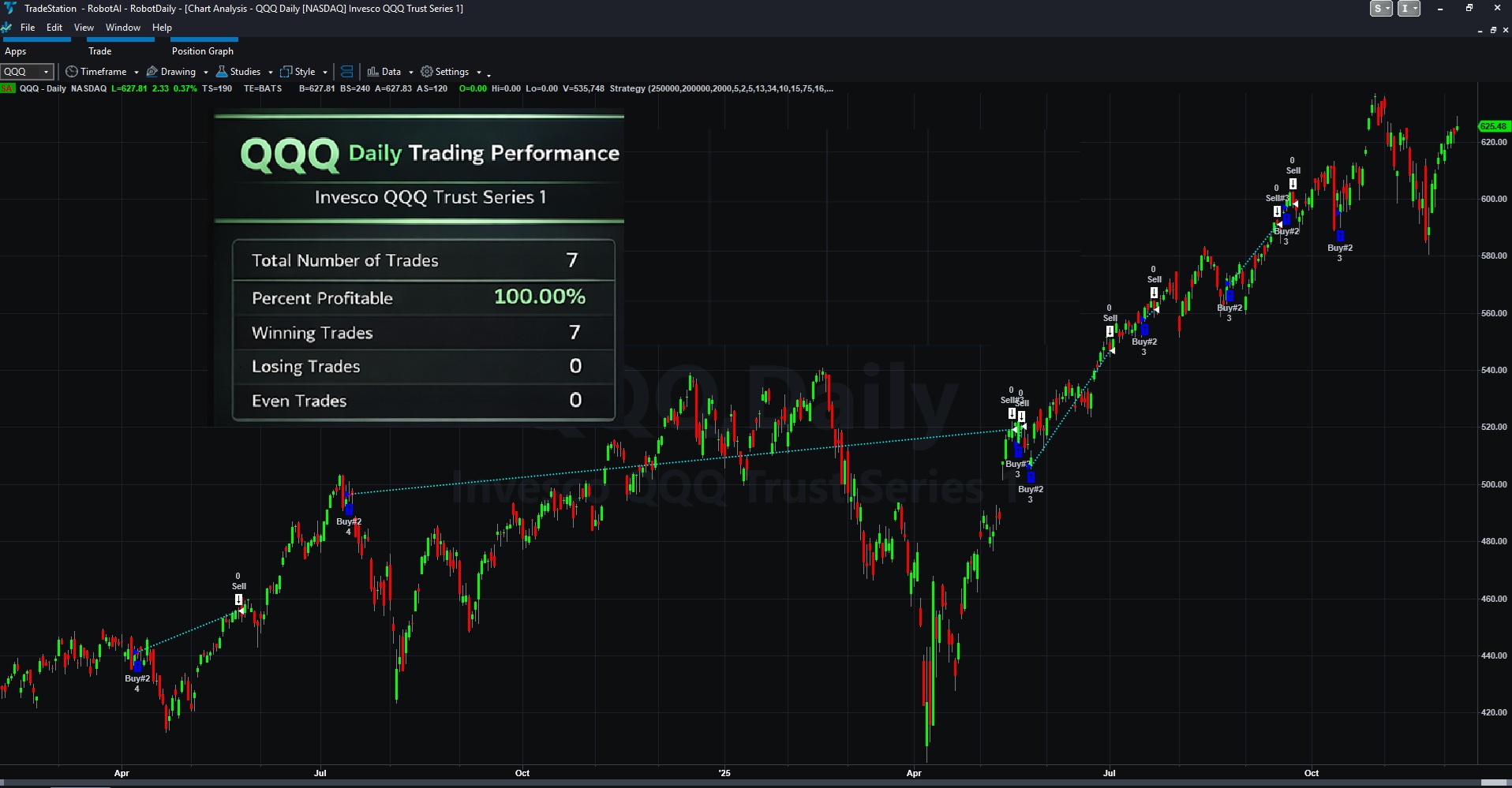Click the 'L=627.81' last price in the status line
The height and width of the screenshot is (788, 1512).
point(129,89)
